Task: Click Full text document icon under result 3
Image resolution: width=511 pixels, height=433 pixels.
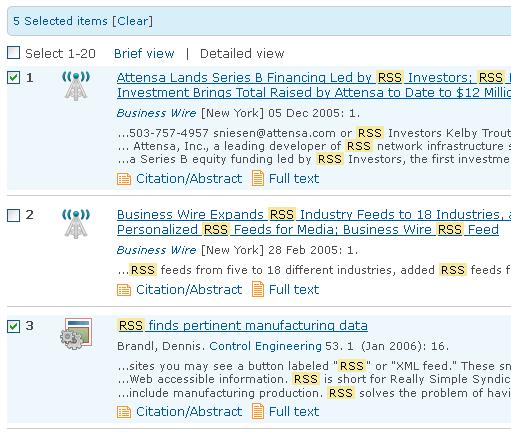Action: [258, 411]
